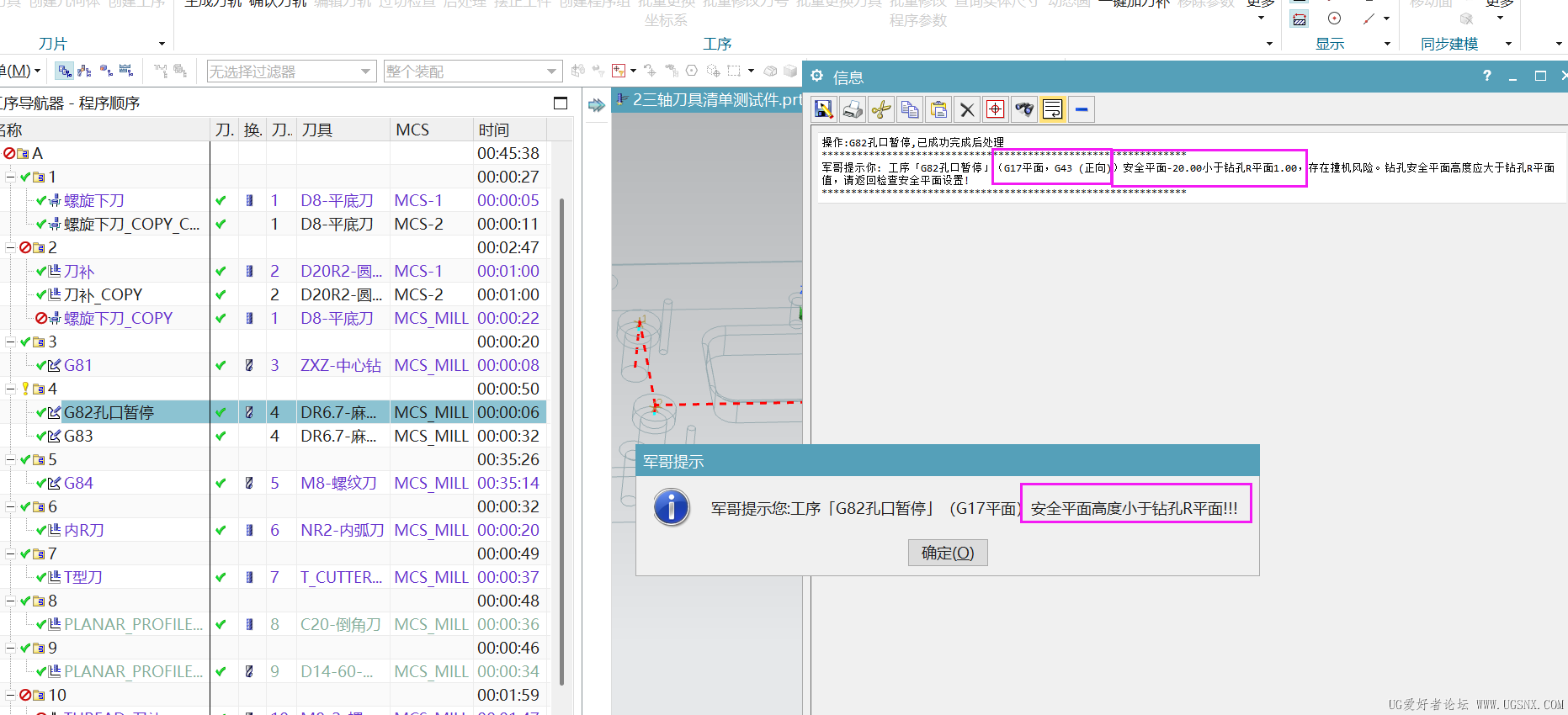Click hexagon polygon-select icon in top bar
This screenshot has width=1568, height=715.
tap(692, 71)
